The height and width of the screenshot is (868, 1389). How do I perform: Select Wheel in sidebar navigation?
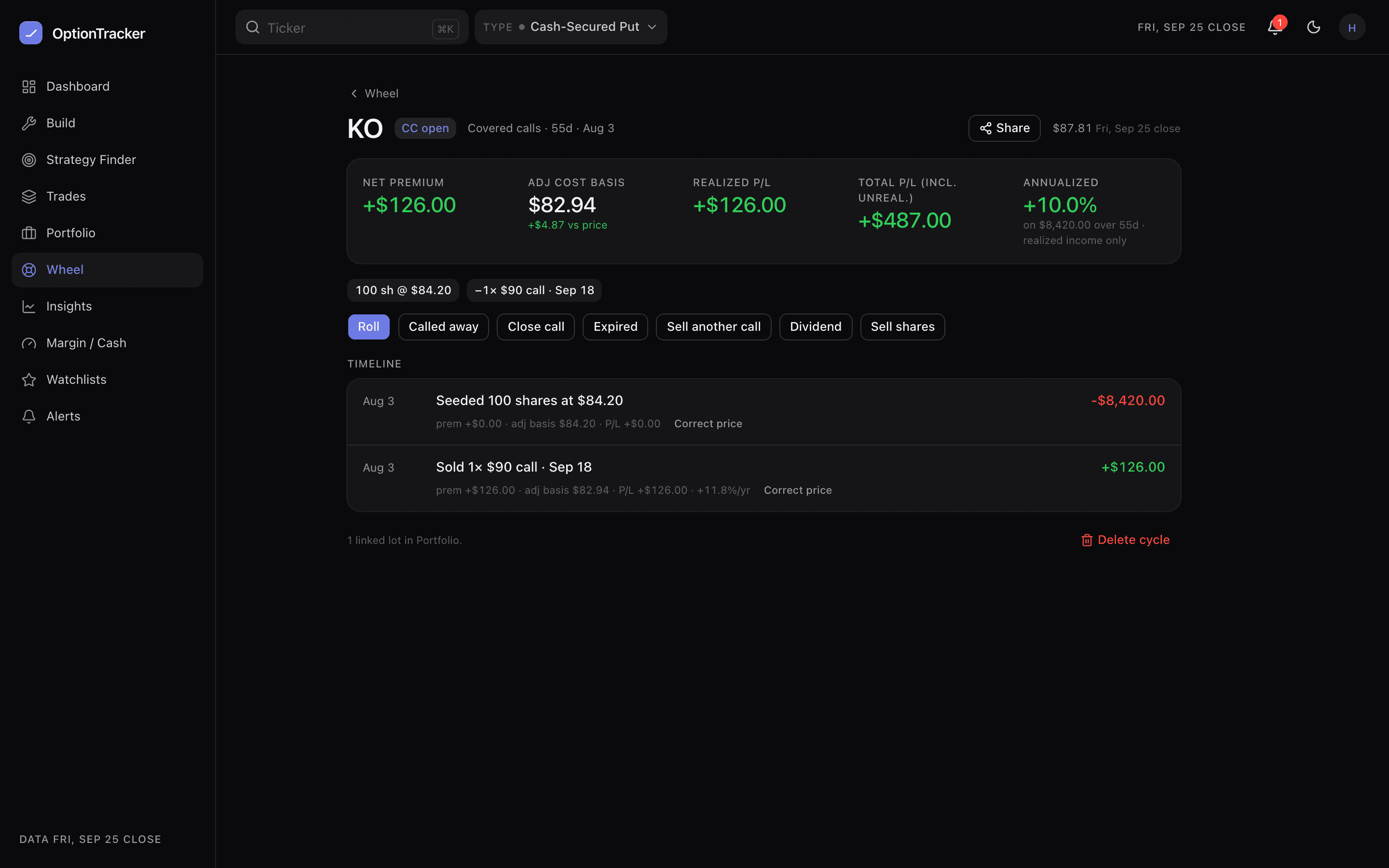(108, 270)
